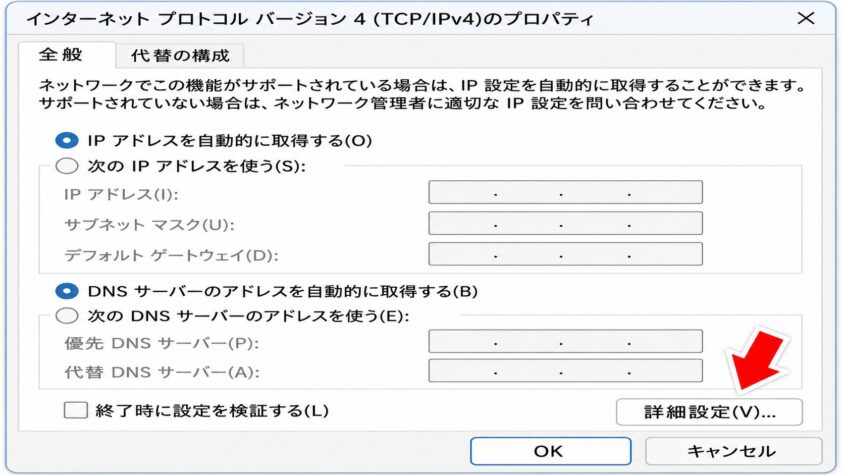
Task: Select IP アドレスを自動的に取得する radio button
Action: (67, 141)
